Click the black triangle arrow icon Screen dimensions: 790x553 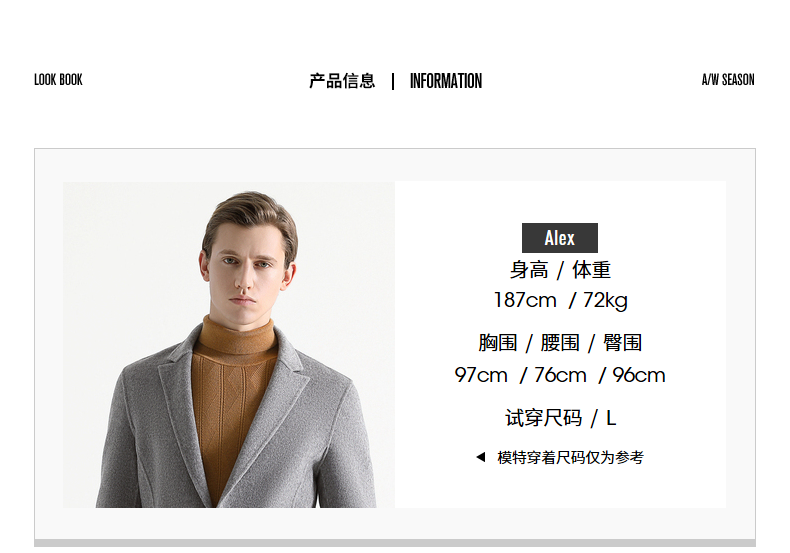(x=481, y=457)
